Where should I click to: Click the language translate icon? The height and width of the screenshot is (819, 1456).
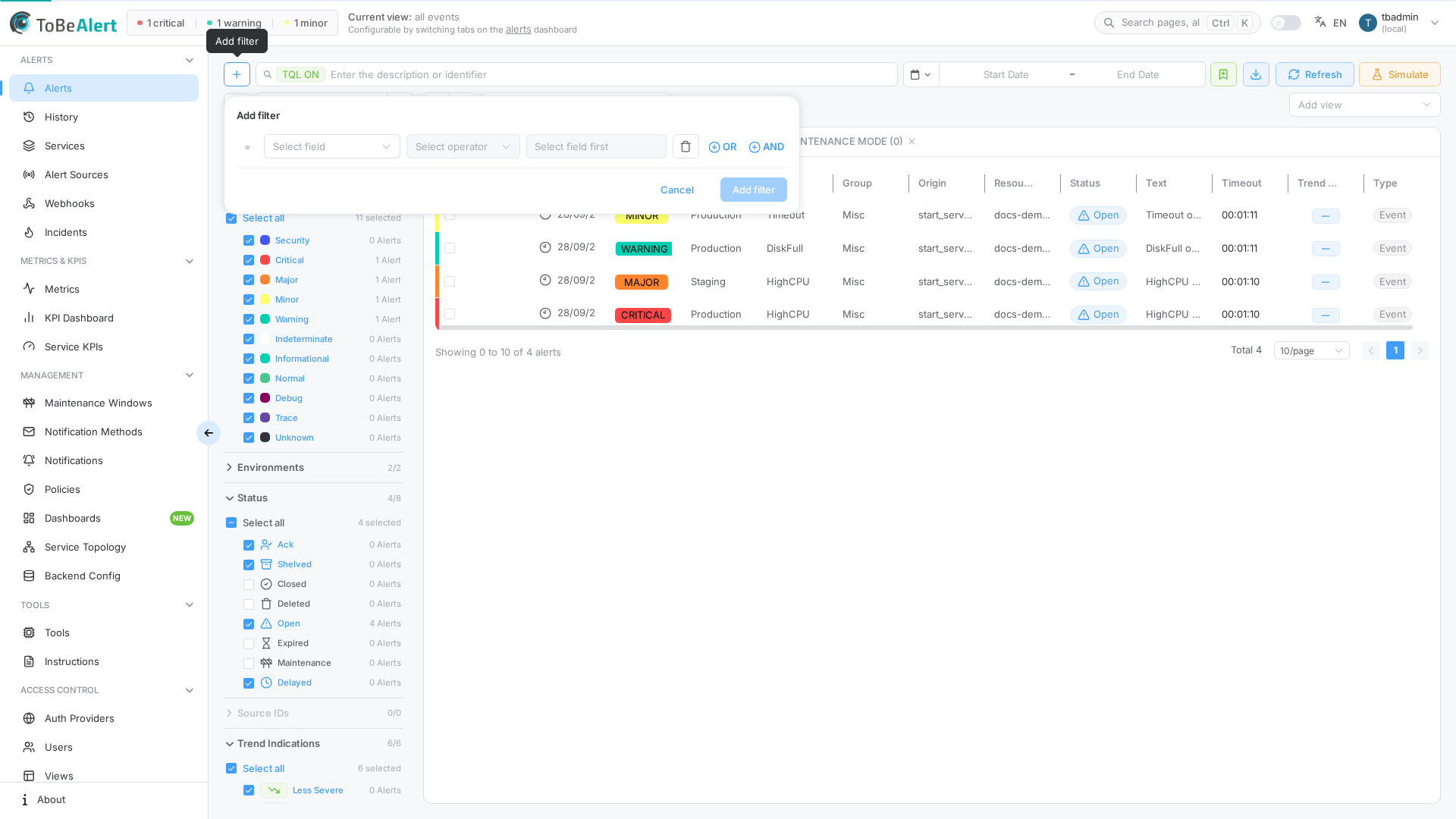tap(1320, 22)
